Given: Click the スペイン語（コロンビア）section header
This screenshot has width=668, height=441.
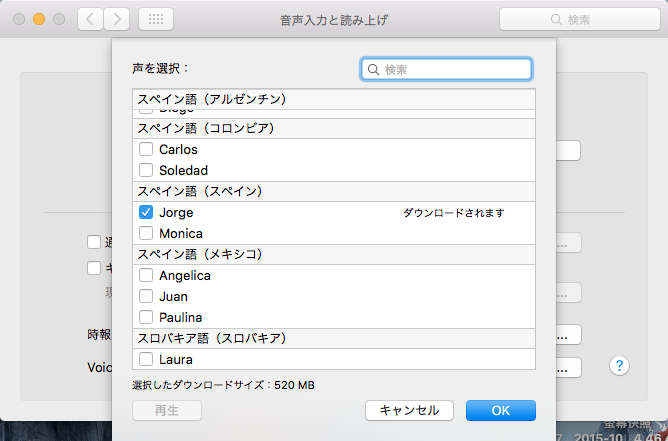Looking at the screenshot, I should pyautogui.click(x=205, y=128).
